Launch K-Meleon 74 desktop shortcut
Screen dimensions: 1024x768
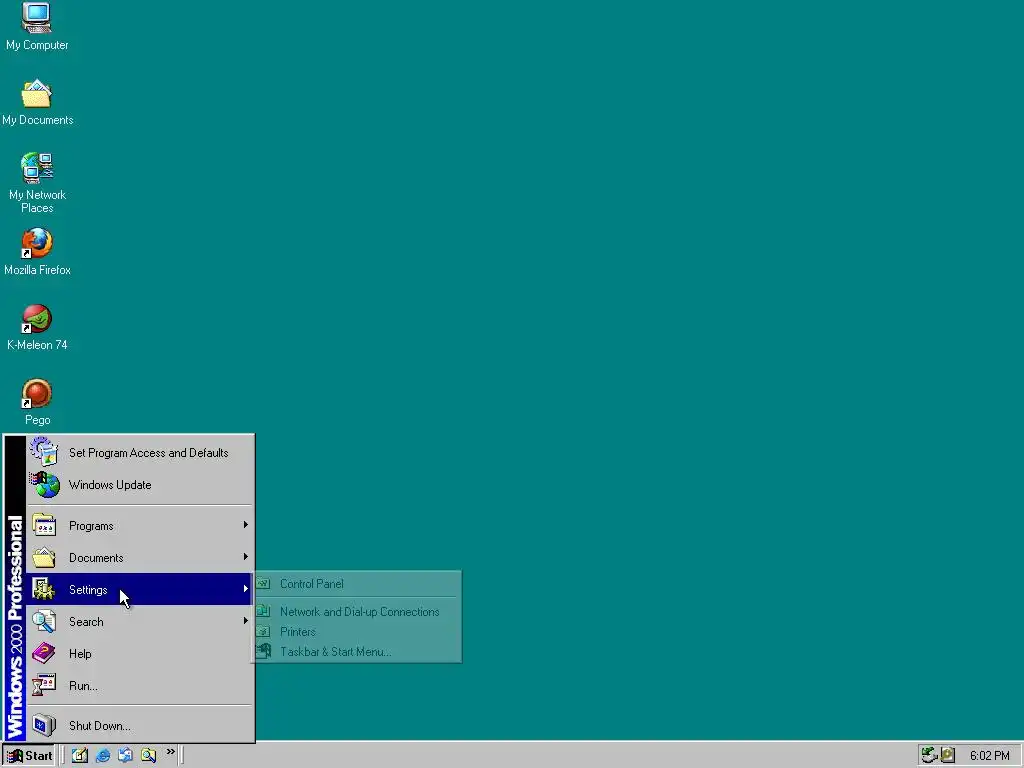tap(37, 327)
